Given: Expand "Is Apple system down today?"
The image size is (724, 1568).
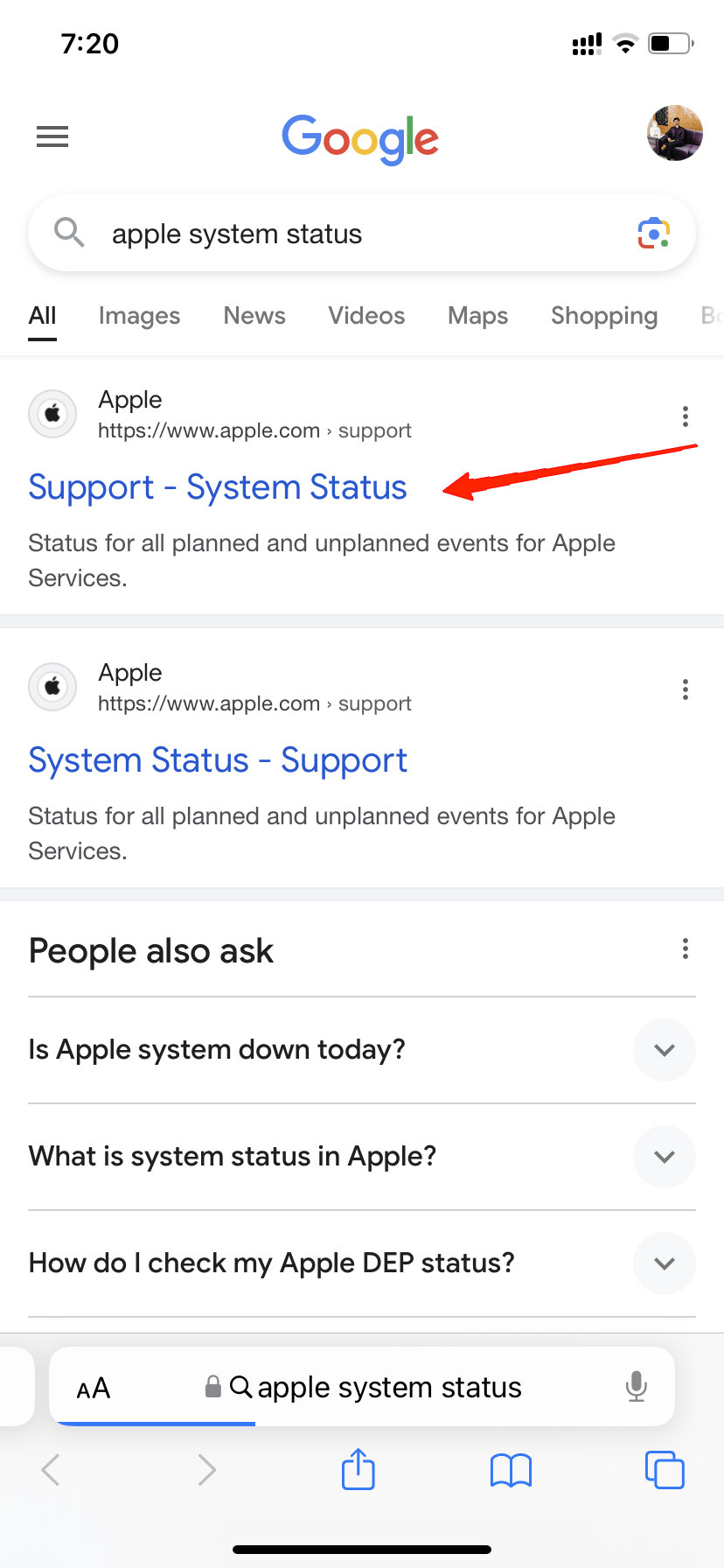Looking at the screenshot, I should 664,1050.
